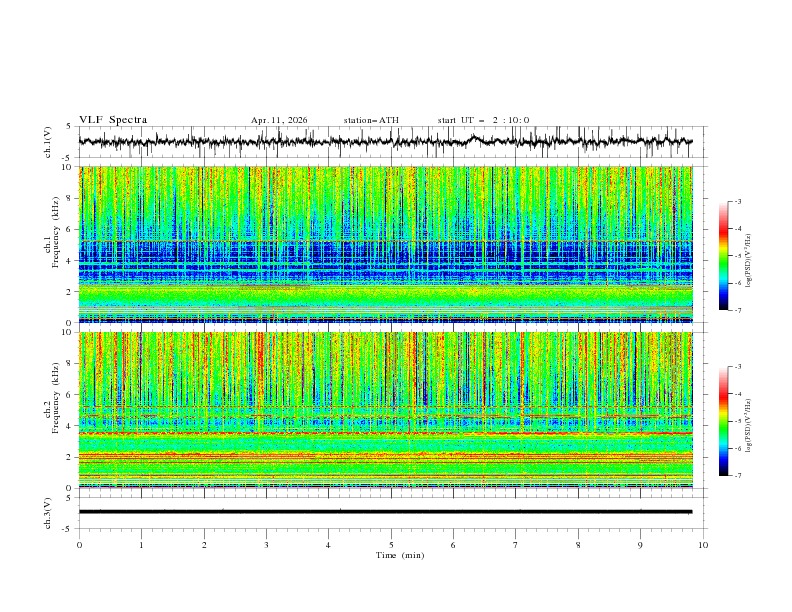Screen dimensions: 792x612
Task: Click time axis tick label "1"
Action: pyautogui.click(x=141, y=545)
